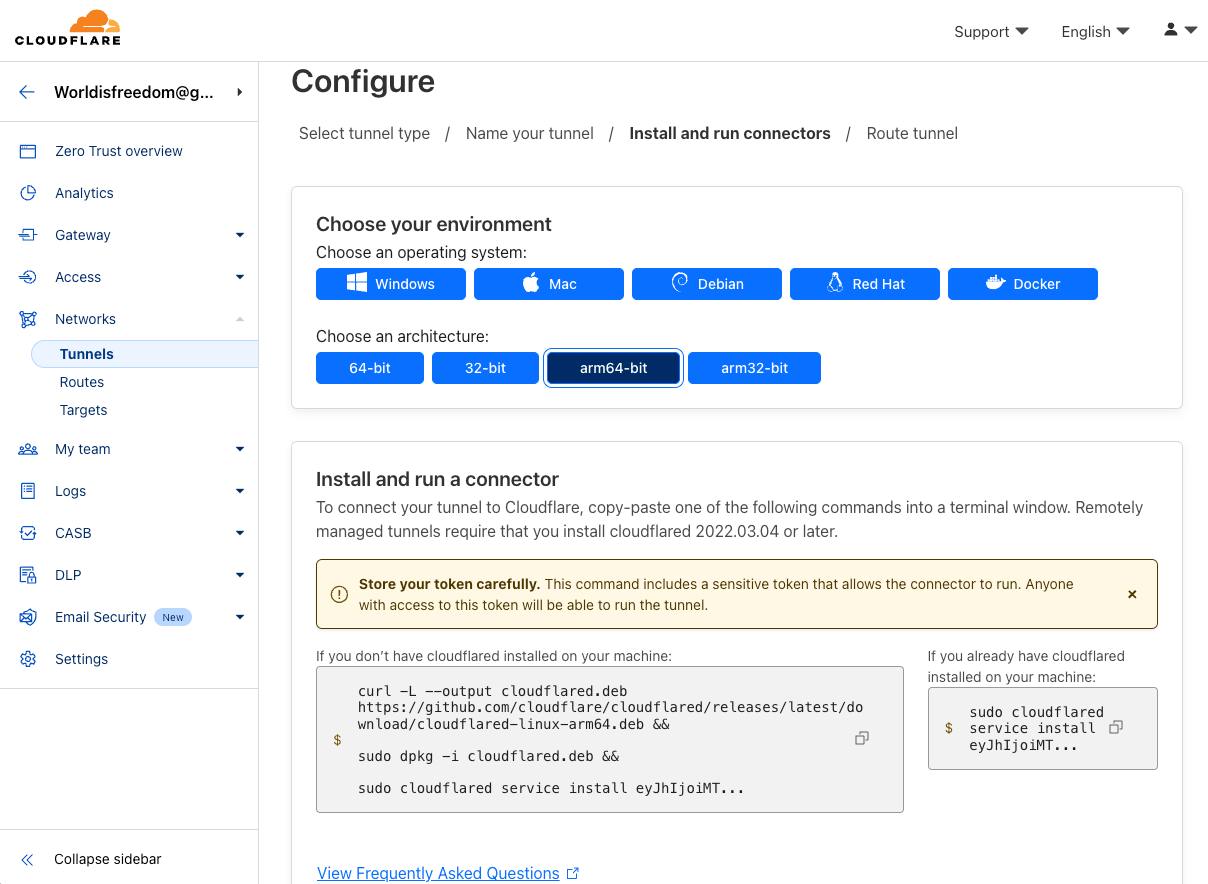Expand the account switcher arrow
The width and height of the screenshot is (1208, 884).
coord(240,92)
